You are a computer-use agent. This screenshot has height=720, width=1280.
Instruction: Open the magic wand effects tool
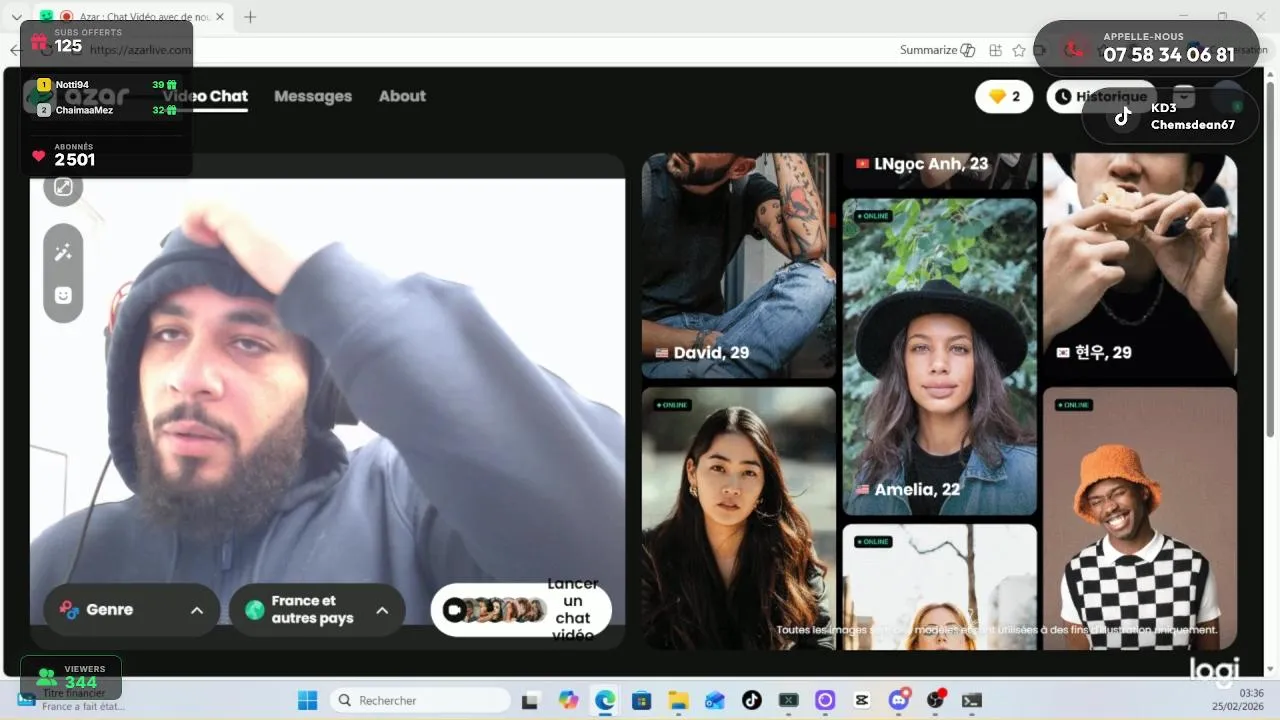pyautogui.click(x=63, y=253)
